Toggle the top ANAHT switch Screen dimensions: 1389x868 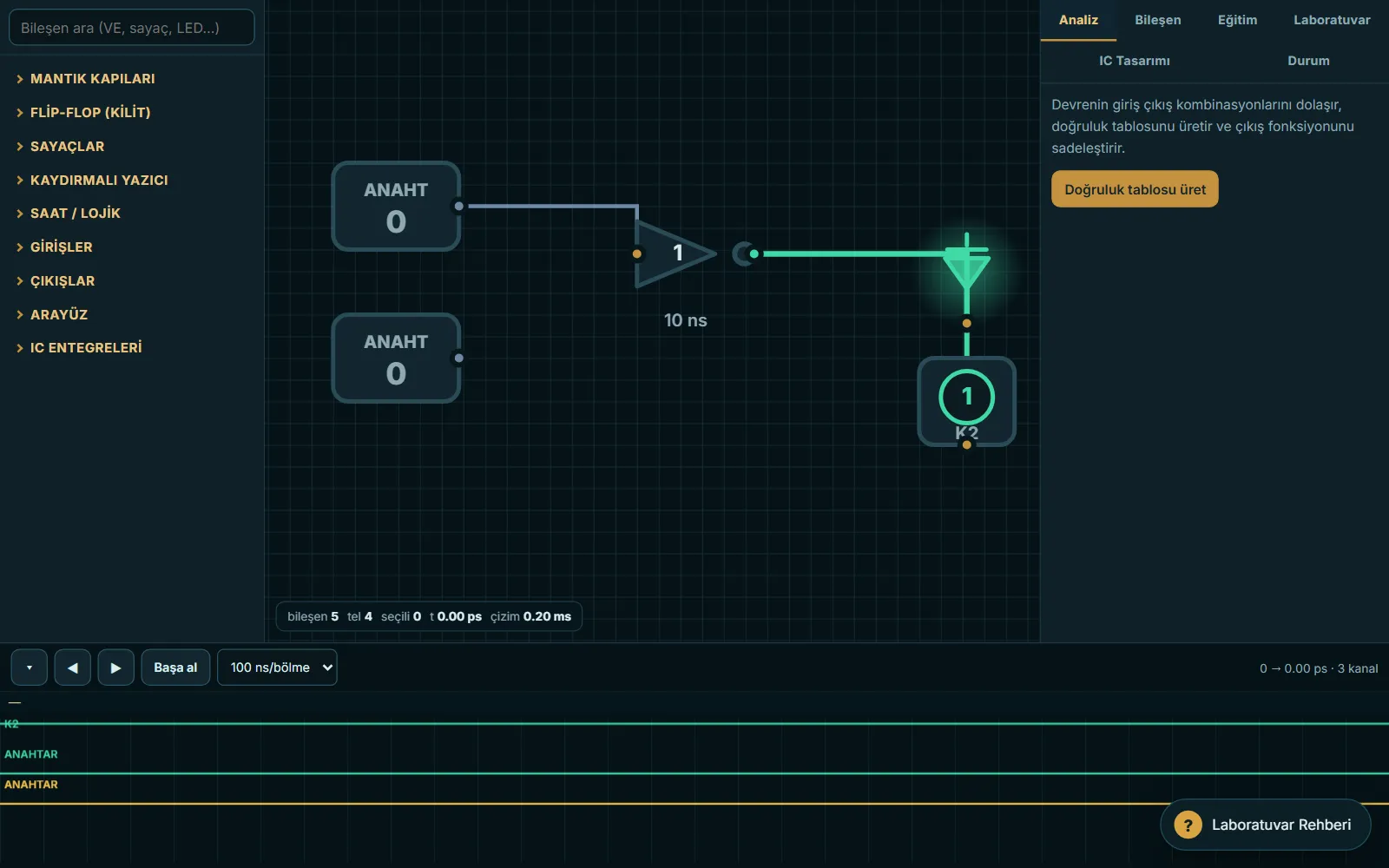coord(396,206)
